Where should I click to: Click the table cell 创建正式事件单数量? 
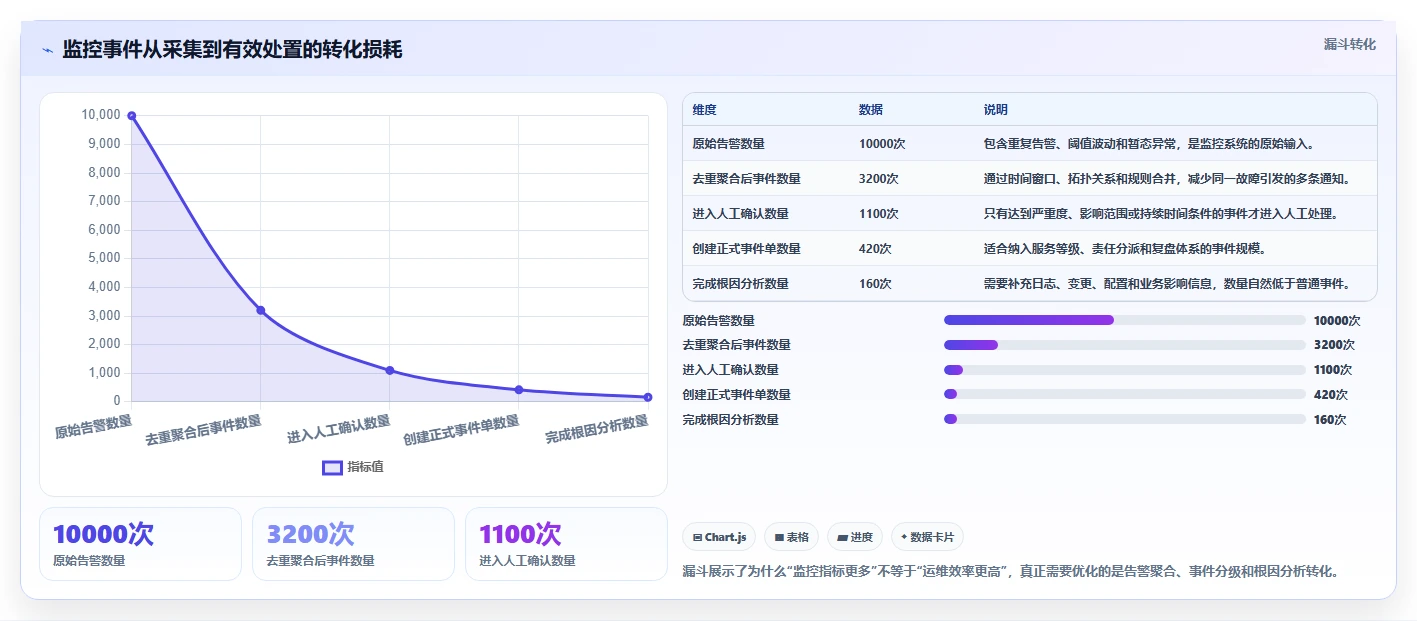point(746,249)
